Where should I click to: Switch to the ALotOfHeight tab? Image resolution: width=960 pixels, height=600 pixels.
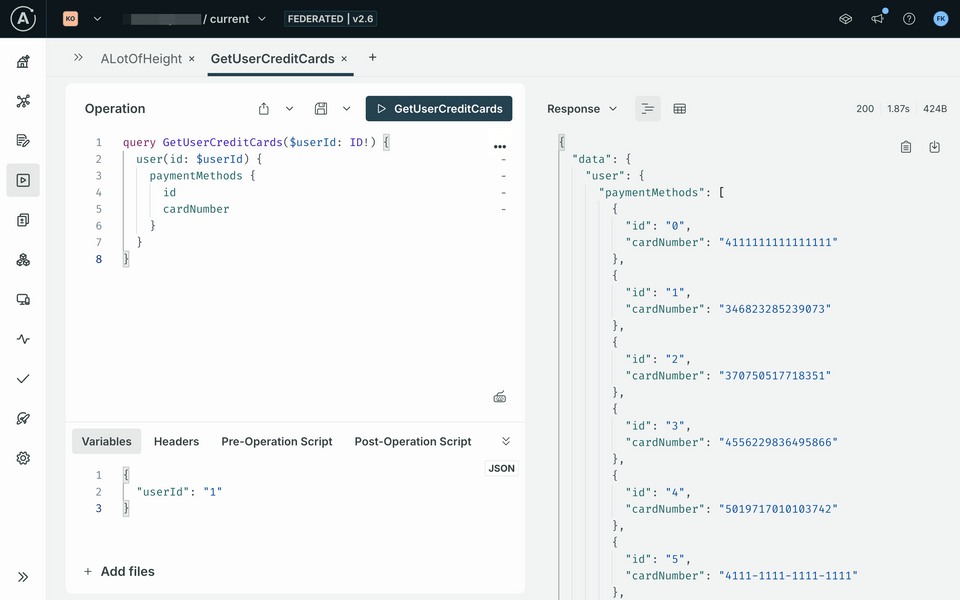tap(141, 58)
